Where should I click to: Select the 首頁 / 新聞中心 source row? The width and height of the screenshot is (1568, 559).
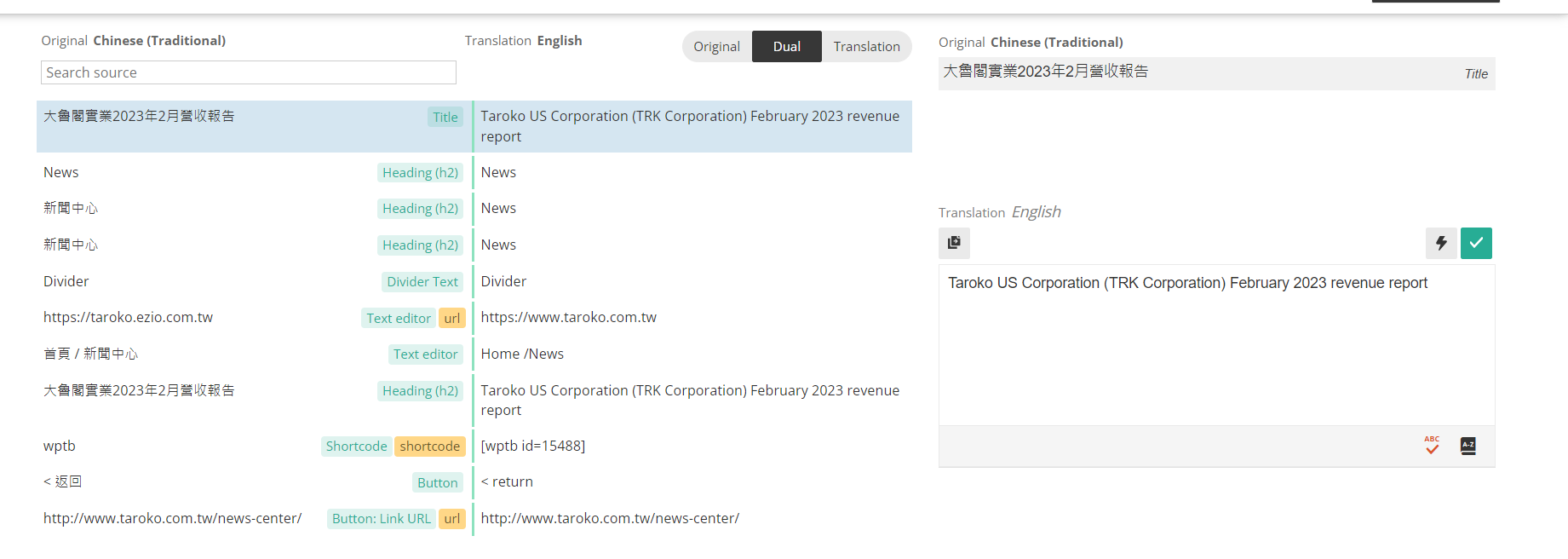click(90, 354)
